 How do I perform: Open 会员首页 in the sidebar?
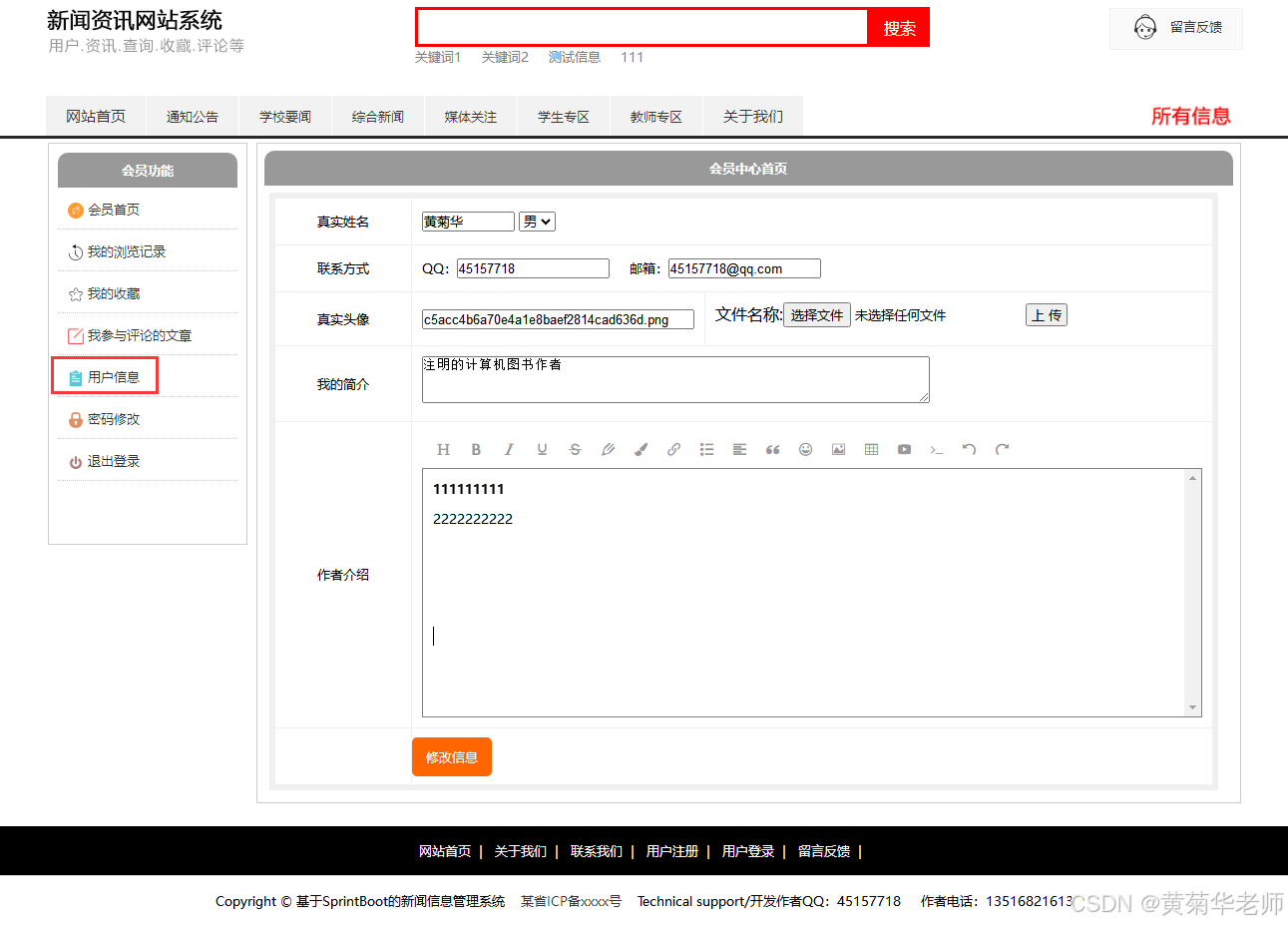(114, 210)
